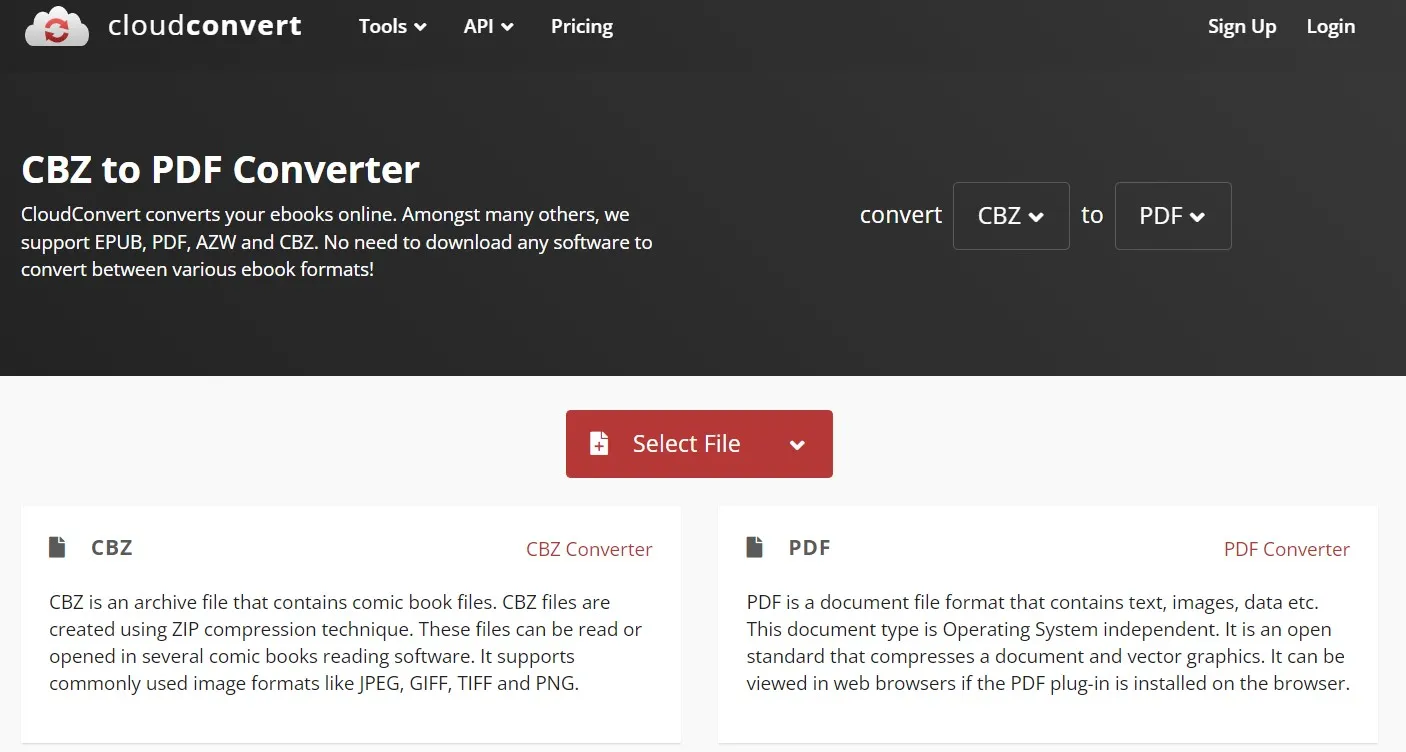Click the document icon beside PDF heading
This screenshot has width=1406, height=752.
(x=755, y=546)
